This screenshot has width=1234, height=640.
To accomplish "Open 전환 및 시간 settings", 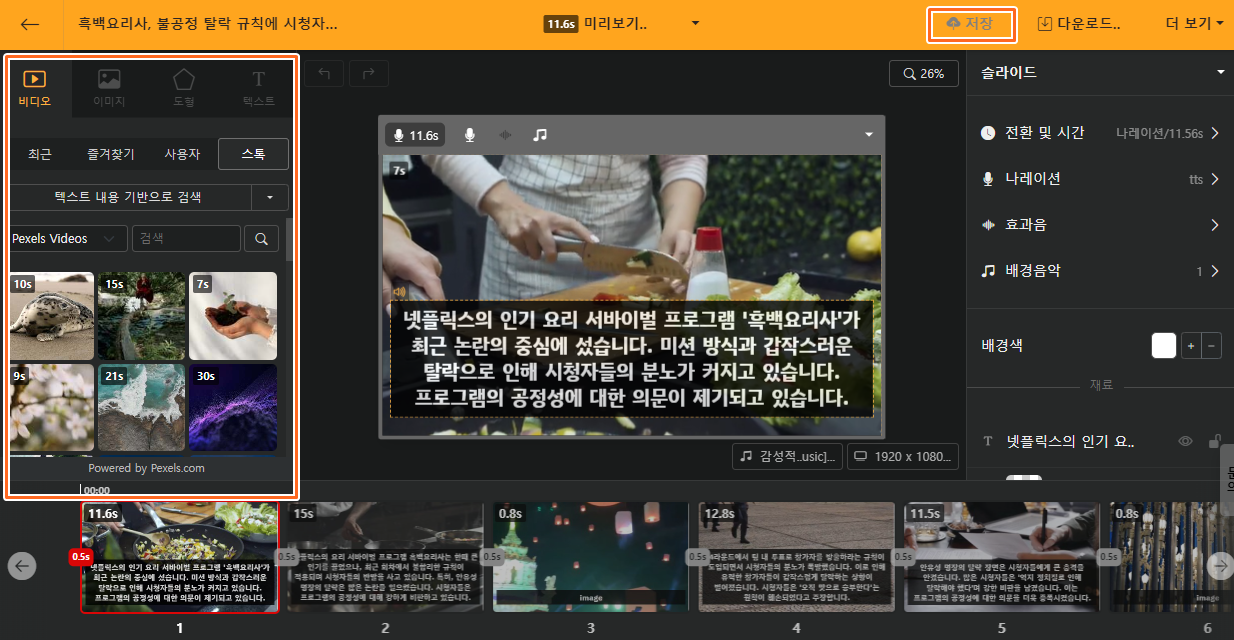I will pyautogui.click(x=1100, y=133).
